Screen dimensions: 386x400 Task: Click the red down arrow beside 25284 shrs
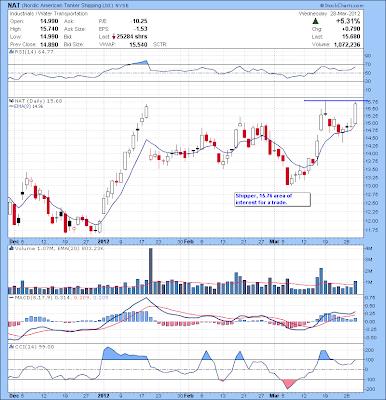click(114, 37)
